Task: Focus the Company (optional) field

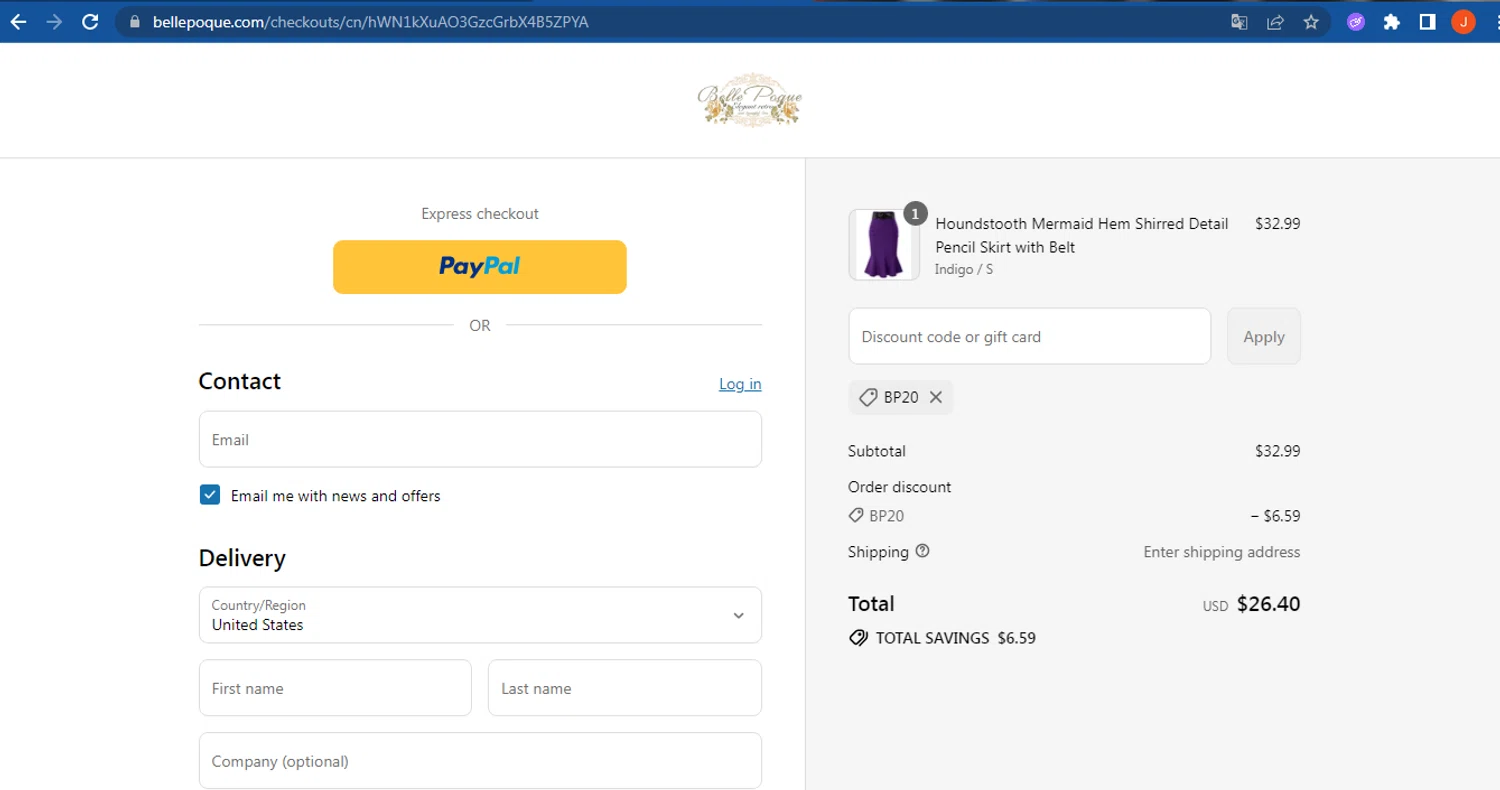Action: (x=480, y=761)
